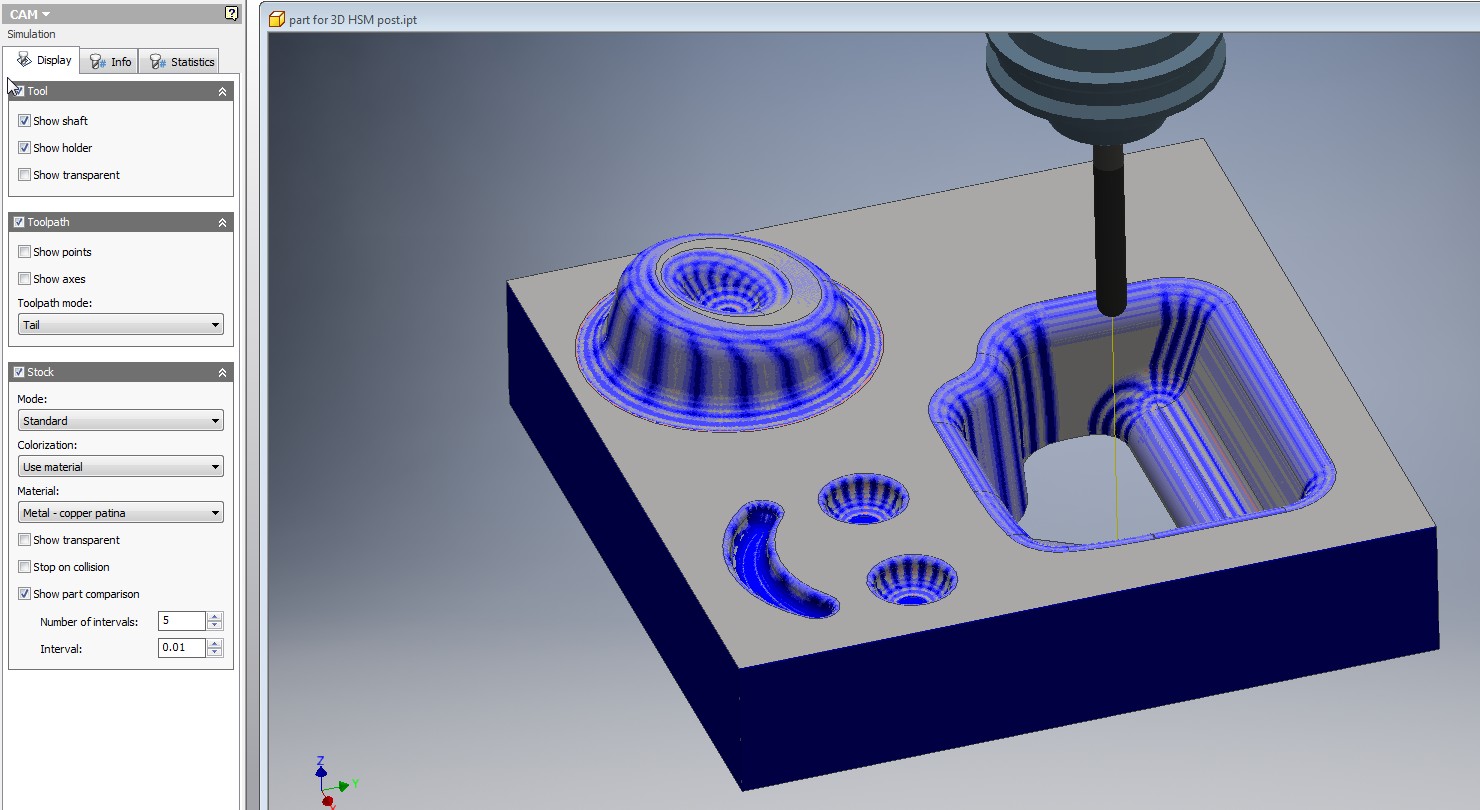The image size is (1480, 810).
Task: Uncheck Show shaft checkbox
Action: [x=25, y=121]
